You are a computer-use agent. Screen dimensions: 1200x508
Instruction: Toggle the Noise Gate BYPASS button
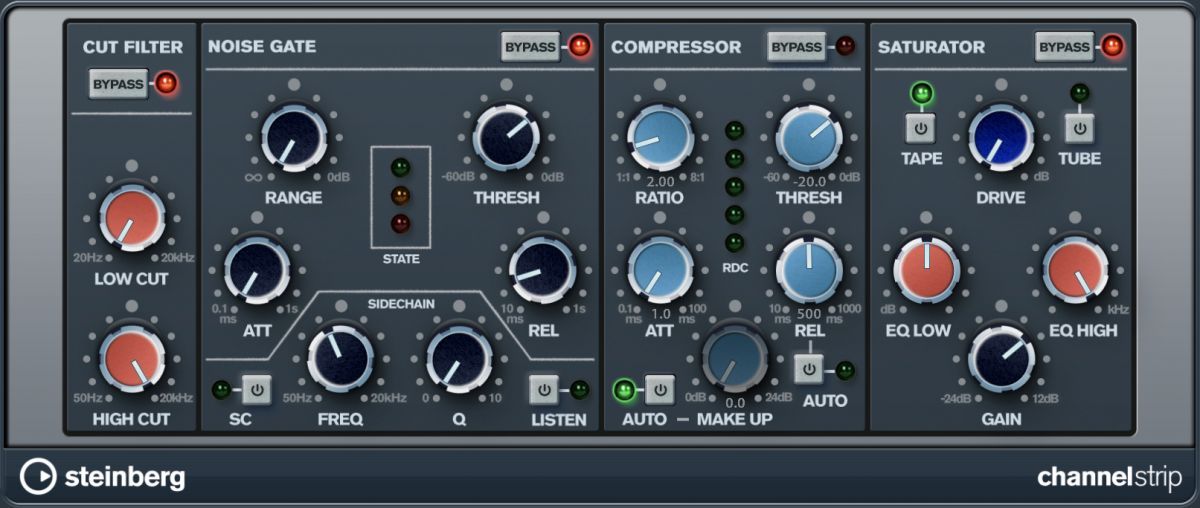[x=531, y=47]
